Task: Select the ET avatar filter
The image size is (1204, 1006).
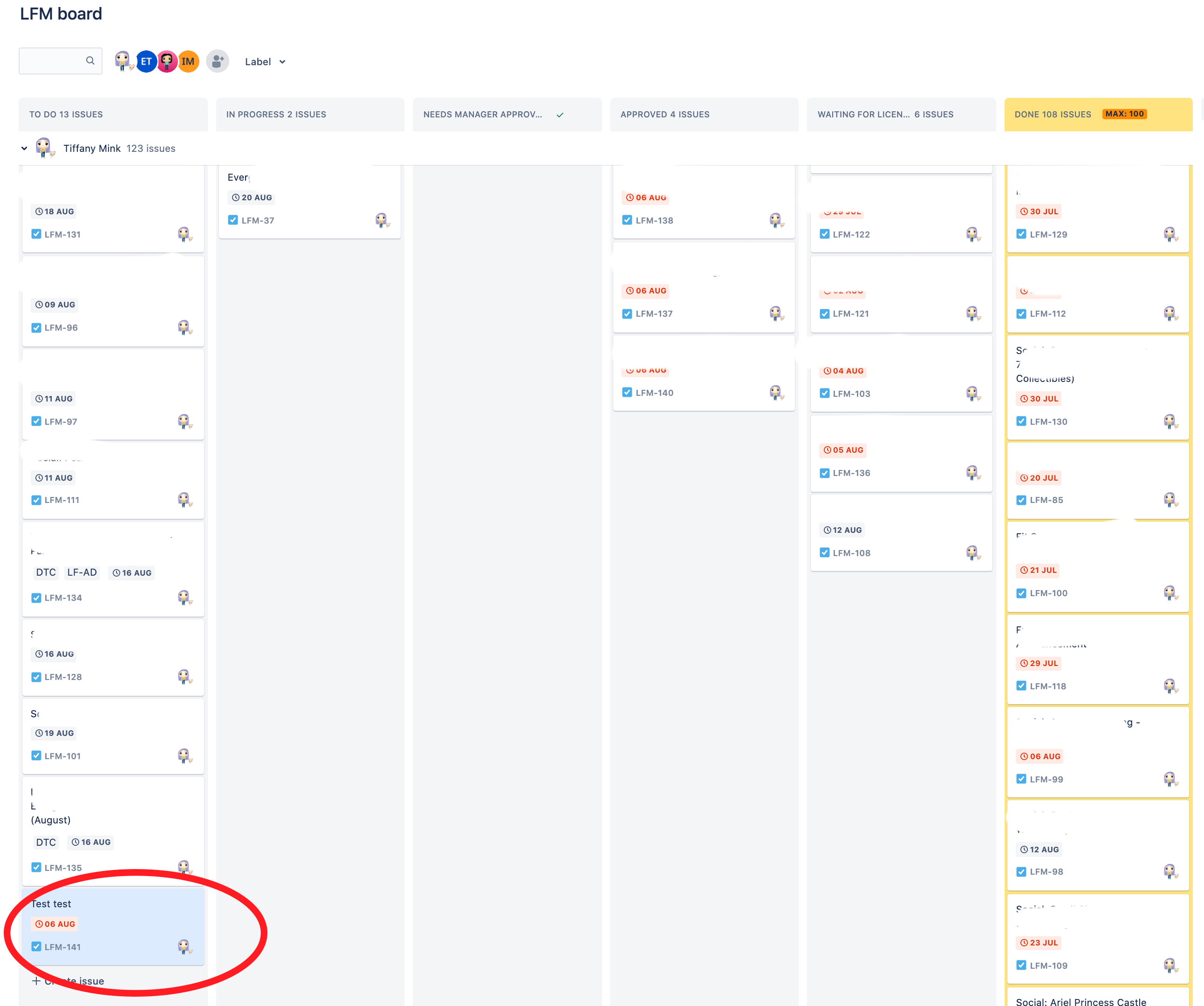Action: pyautogui.click(x=146, y=61)
